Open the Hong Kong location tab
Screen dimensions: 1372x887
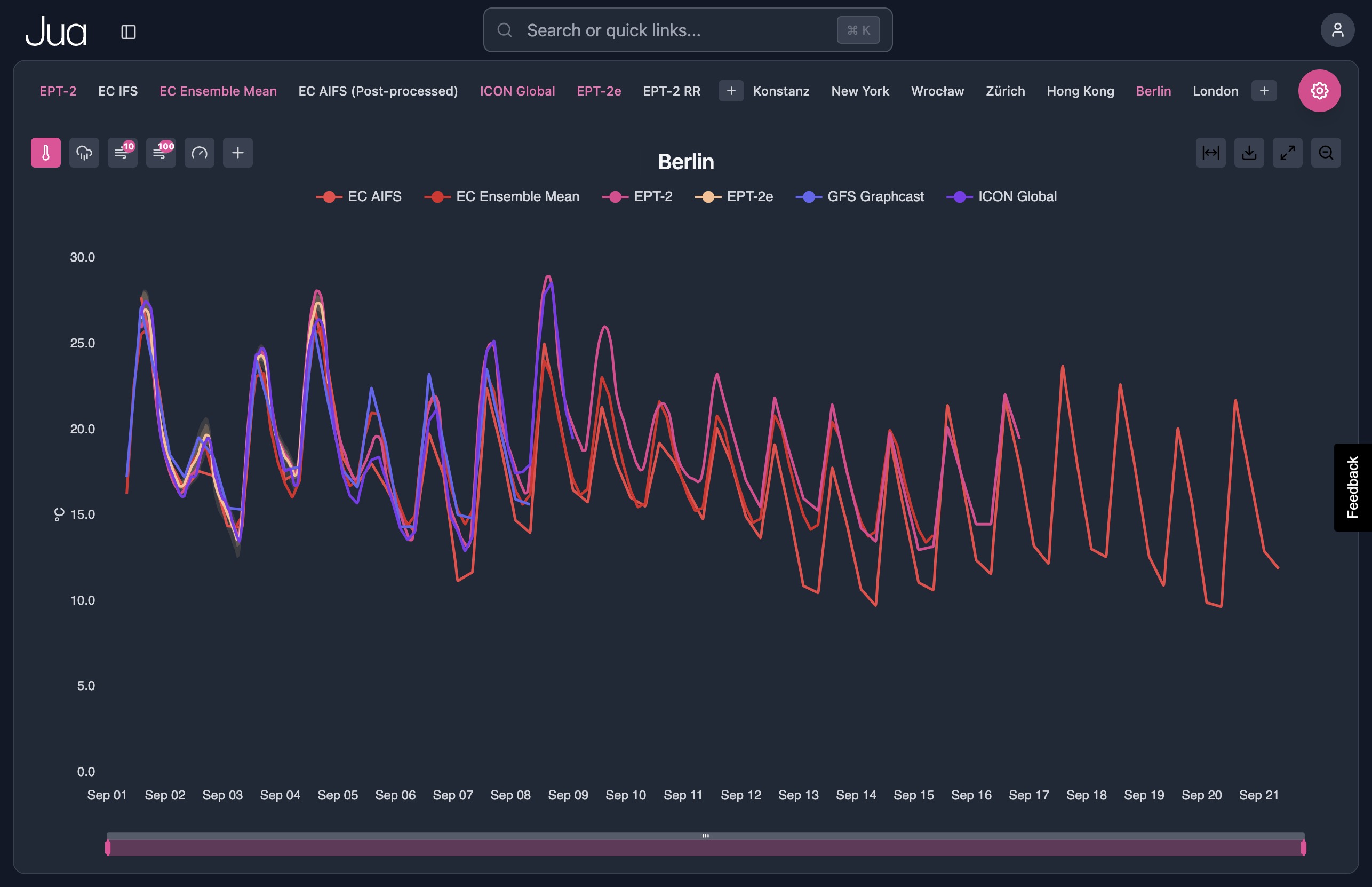coord(1080,91)
